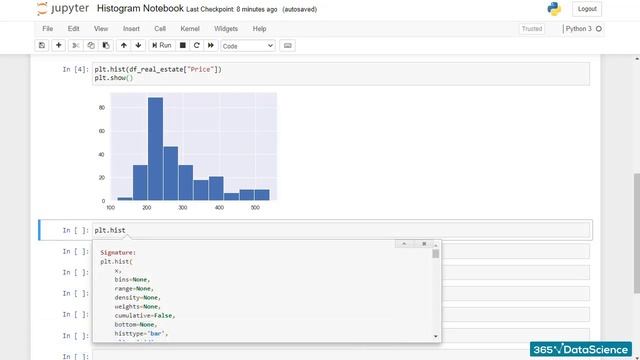Open the Help menu
The width and height of the screenshot is (640, 360).
click(259, 29)
